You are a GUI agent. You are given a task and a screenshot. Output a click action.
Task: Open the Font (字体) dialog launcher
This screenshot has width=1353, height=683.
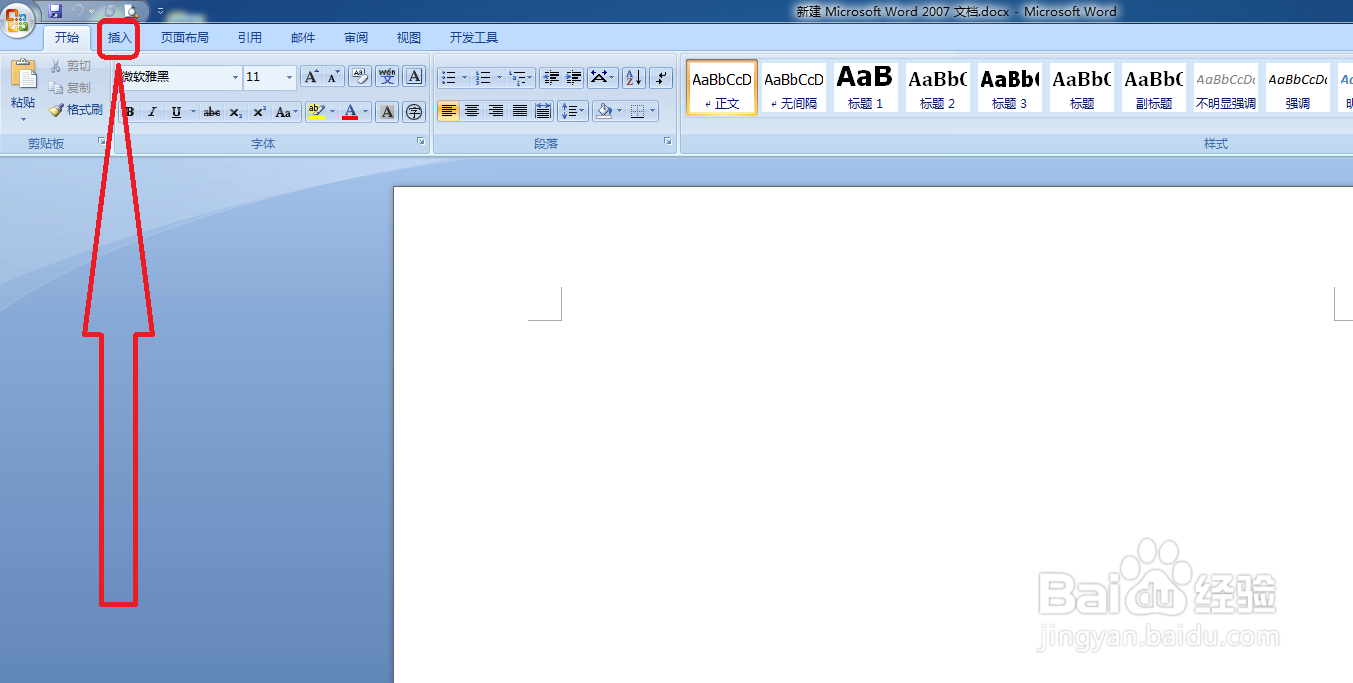420,143
